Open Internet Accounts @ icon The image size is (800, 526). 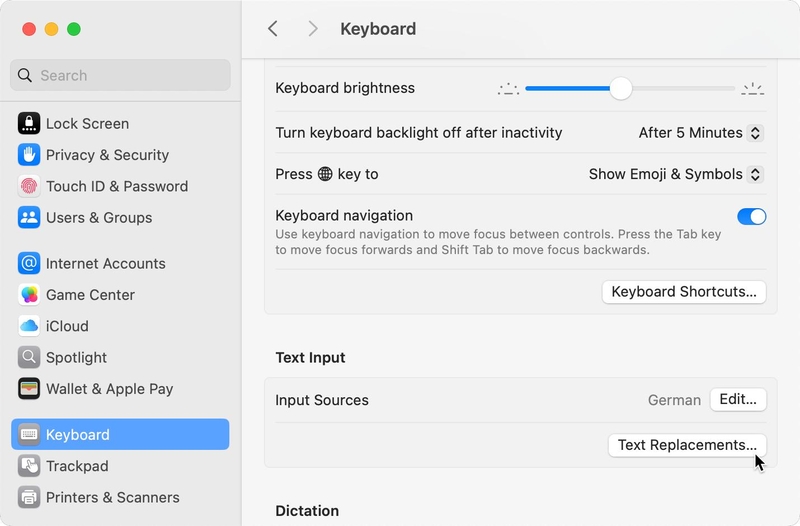(29, 263)
